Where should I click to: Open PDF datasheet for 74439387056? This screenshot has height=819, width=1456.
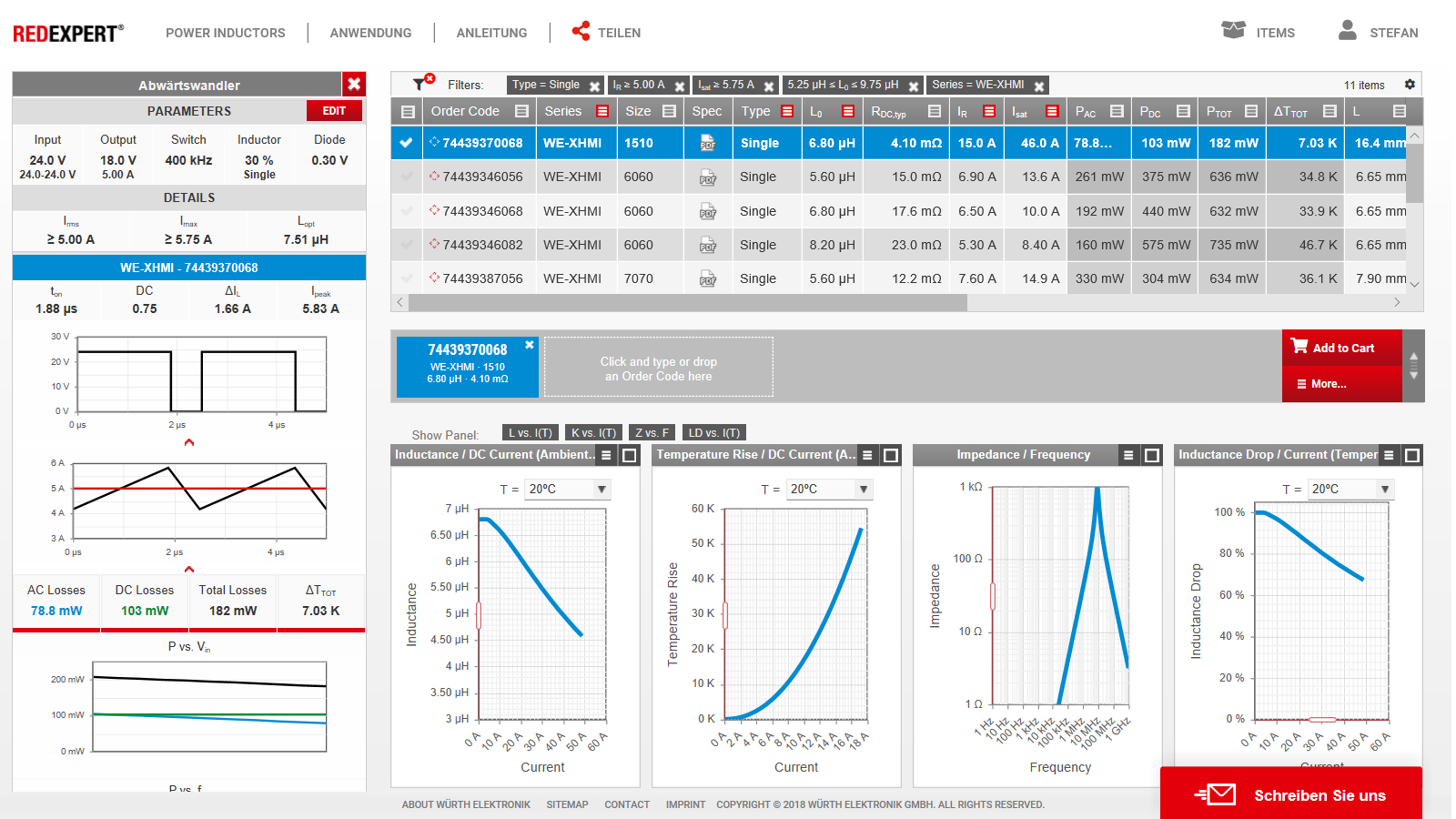pyautogui.click(x=707, y=278)
